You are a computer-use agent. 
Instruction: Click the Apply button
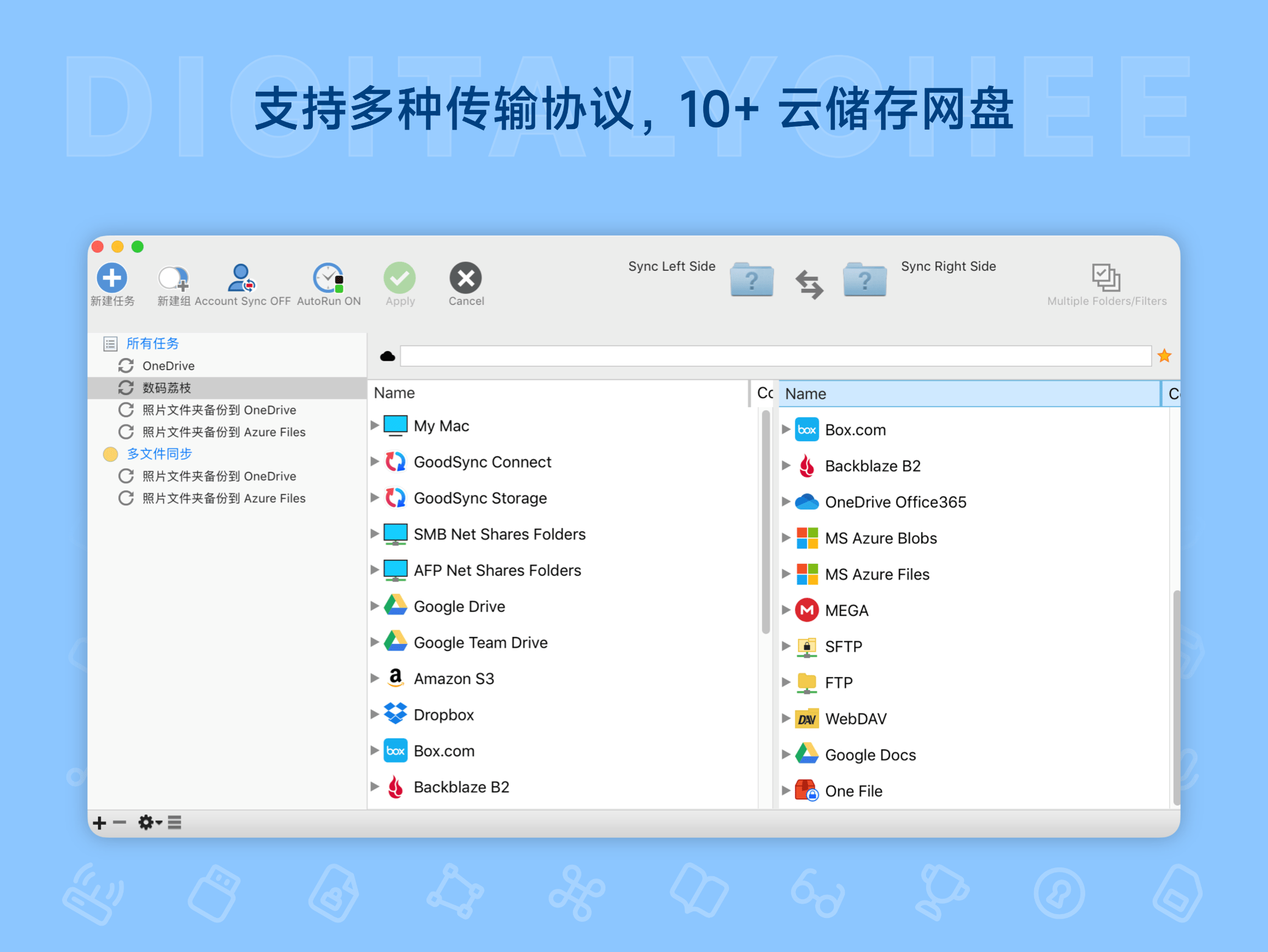tap(400, 279)
